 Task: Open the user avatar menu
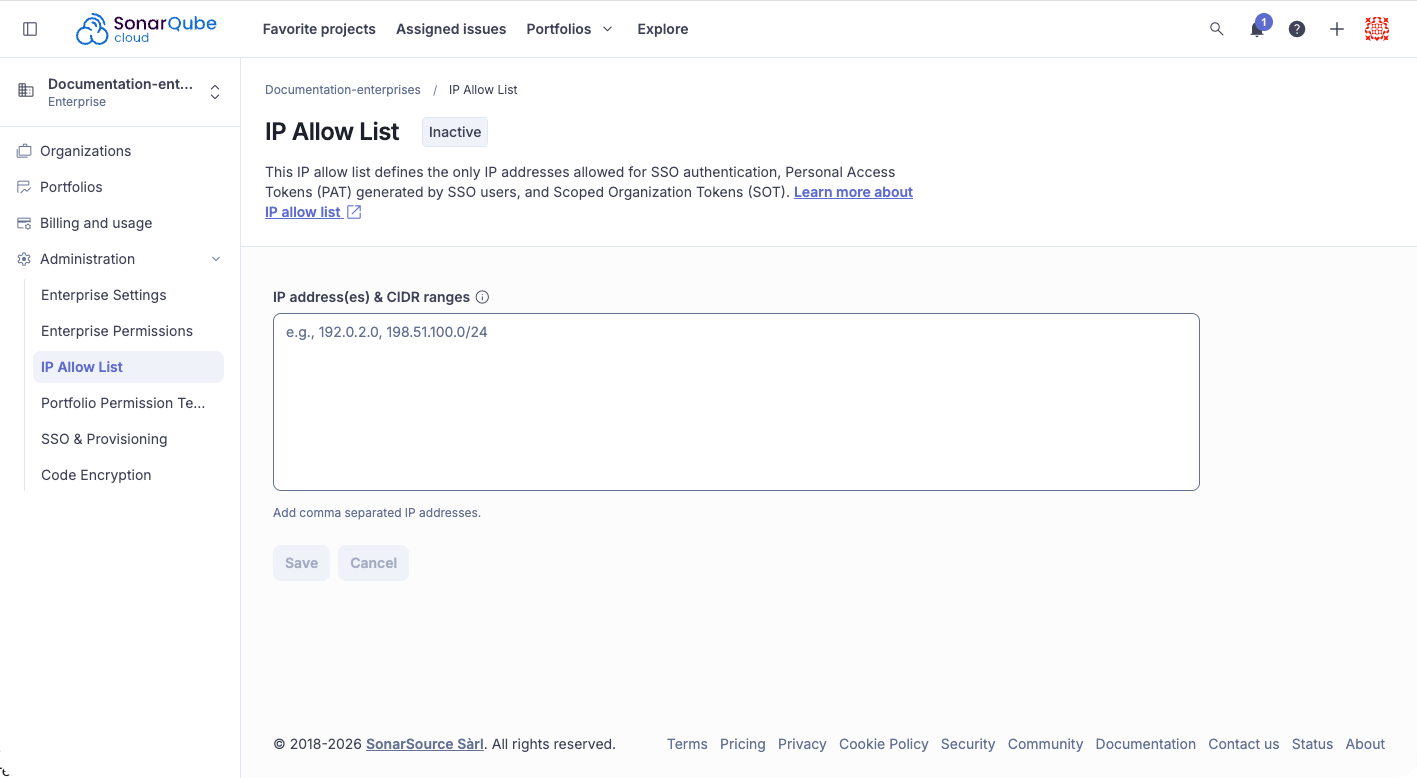(1377, 29)
